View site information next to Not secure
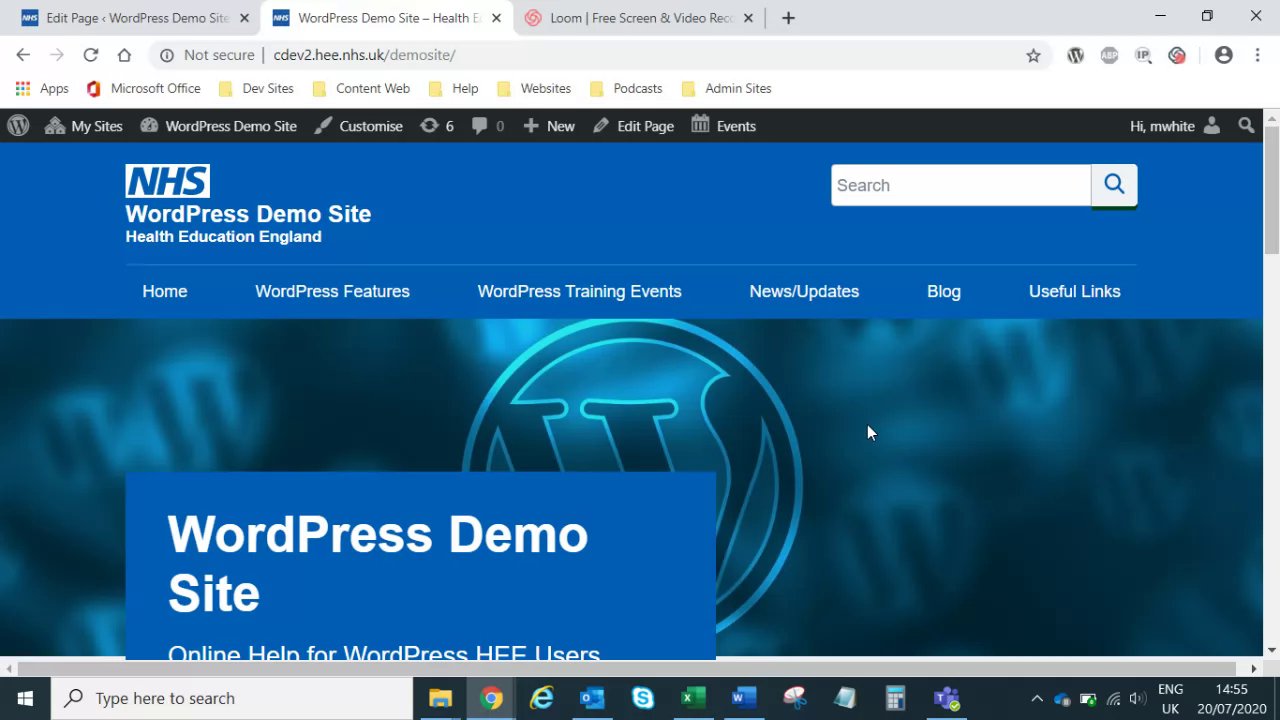Viewport: 1280px width, 720px height. (167, 55)
